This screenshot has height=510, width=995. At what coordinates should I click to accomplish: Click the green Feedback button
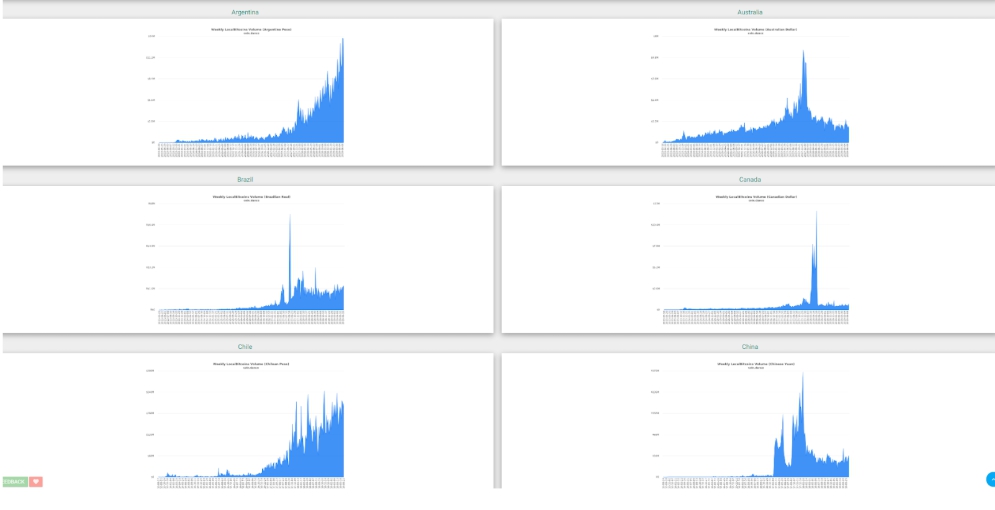point(15,482)
